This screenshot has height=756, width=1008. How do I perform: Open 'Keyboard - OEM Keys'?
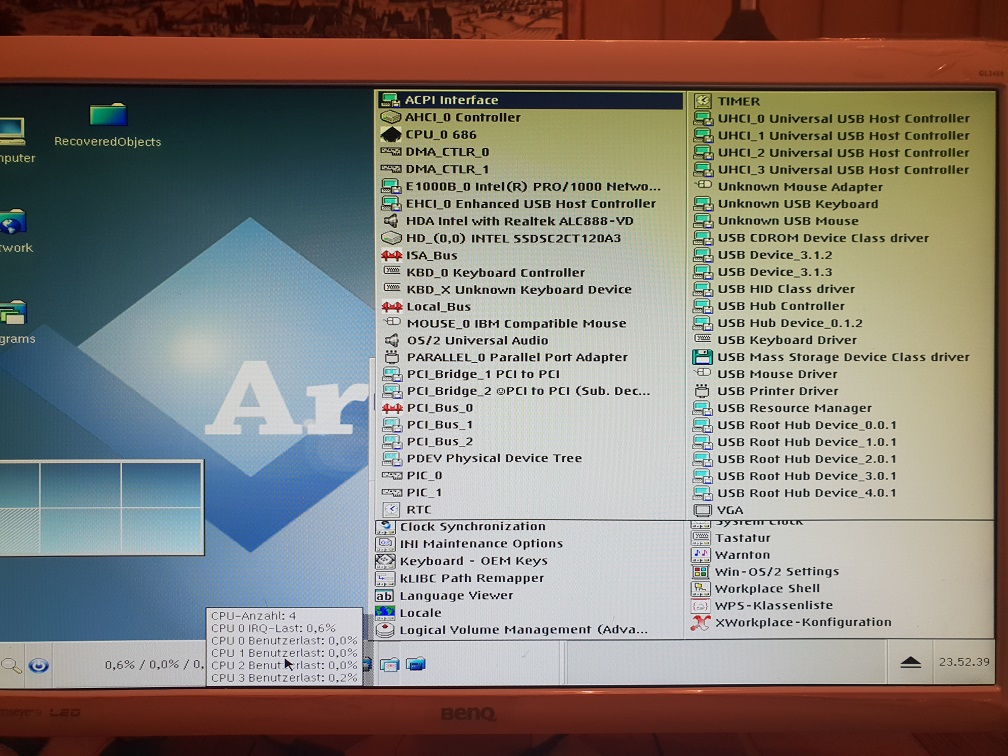474,561
